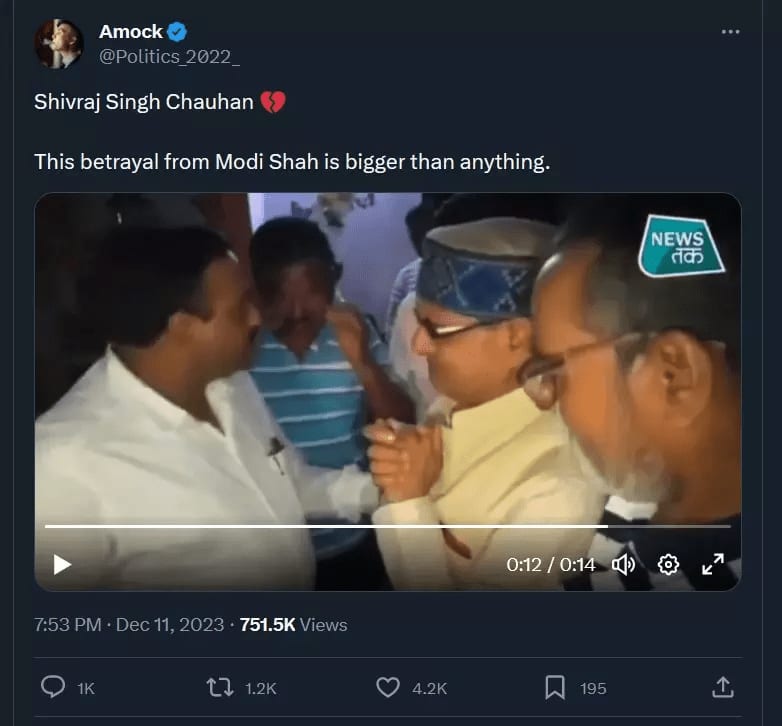Click the tweet text about Shivraj Singh Chauhan
Screen dimensions: 782x726
click(x=145, y=102)
